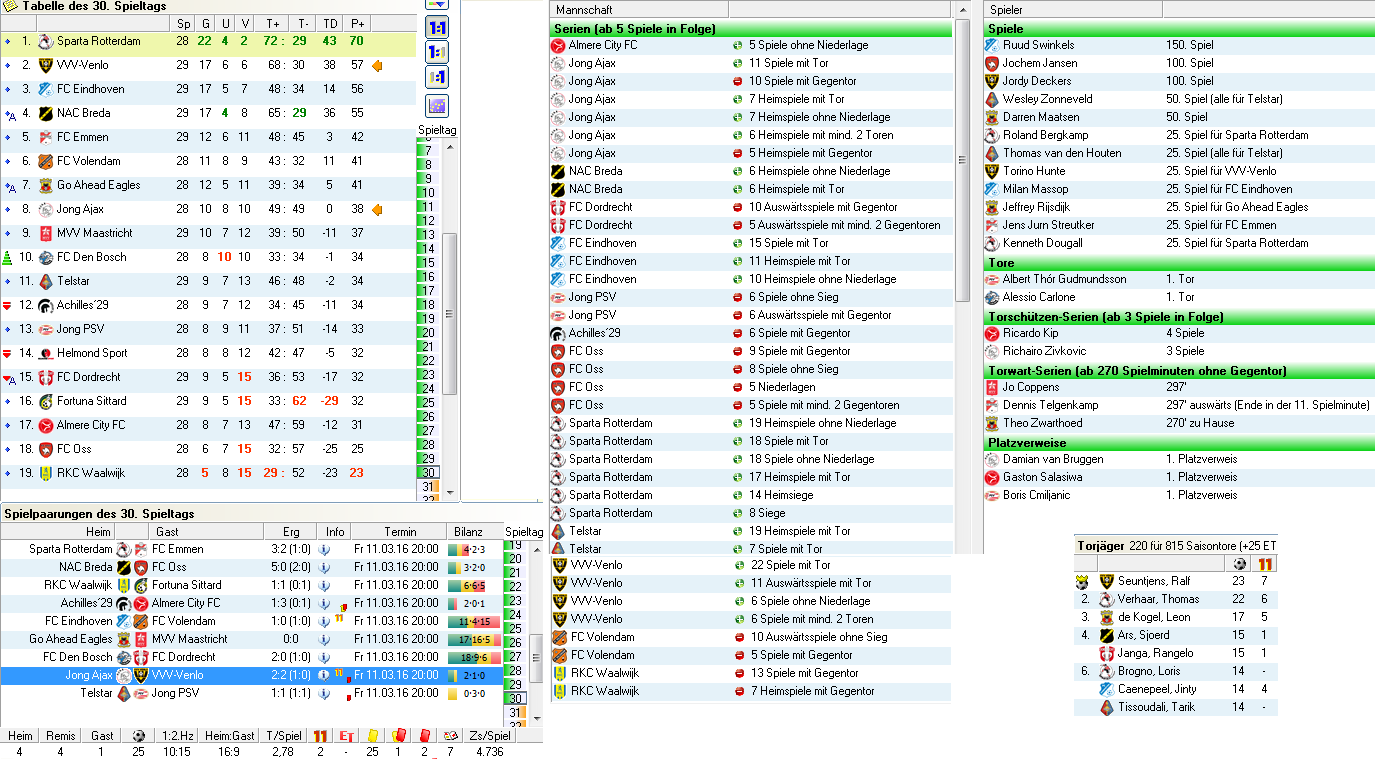Open match info for Achilles'29 vs Almere City FC
The image size is (1378, 764).
(x=324, y=603)
